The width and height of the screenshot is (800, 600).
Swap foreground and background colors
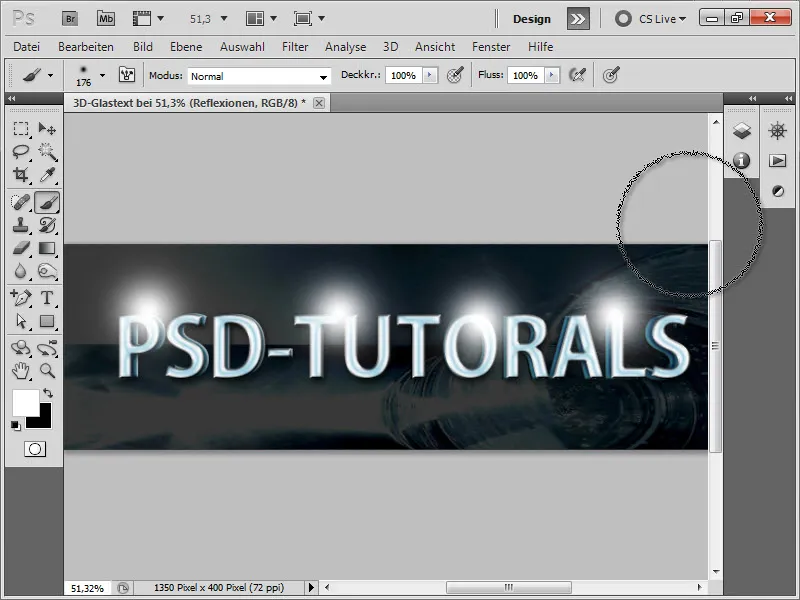click(x=48, y=393)
